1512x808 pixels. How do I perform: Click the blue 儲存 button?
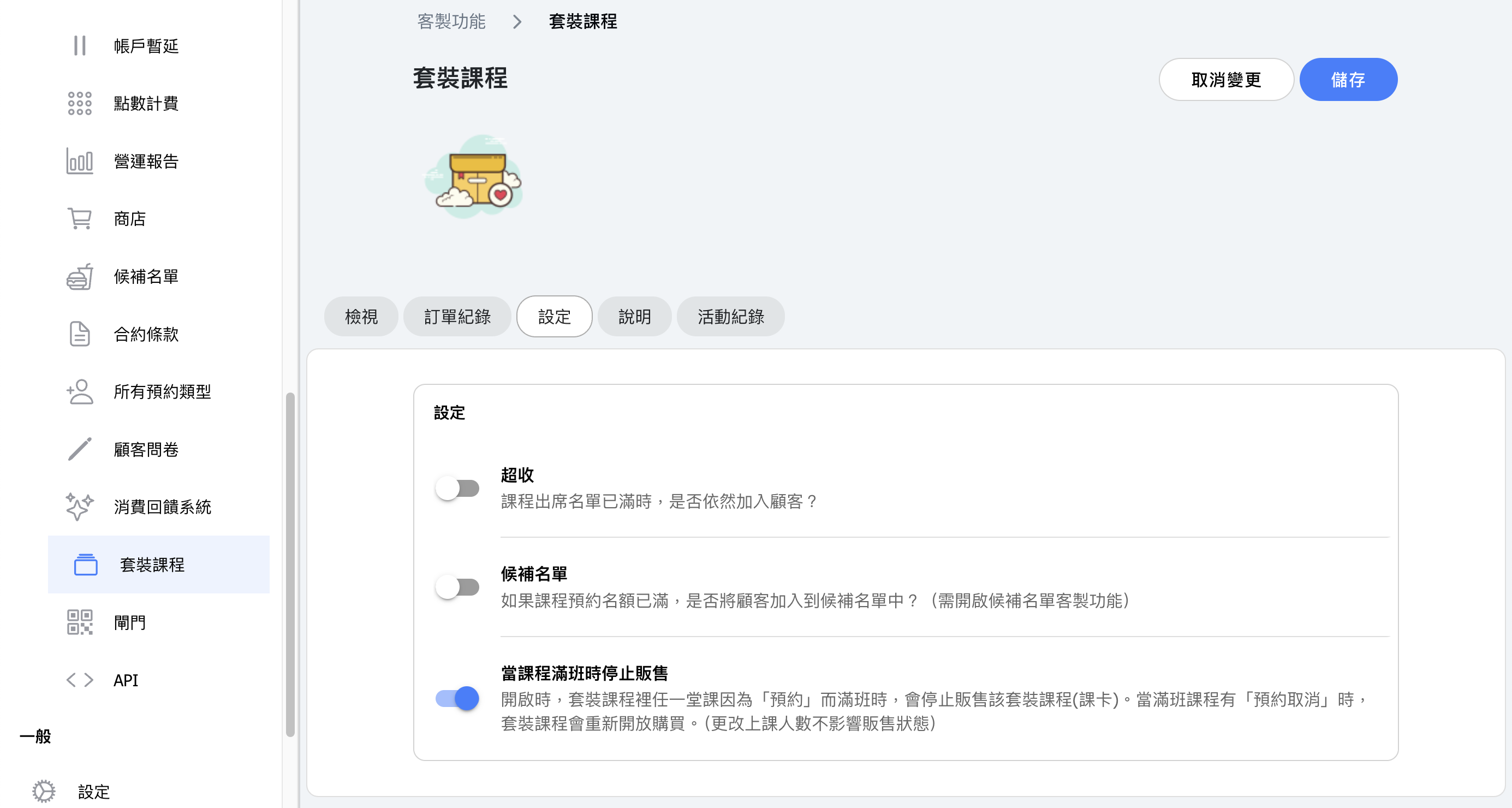1348,80
